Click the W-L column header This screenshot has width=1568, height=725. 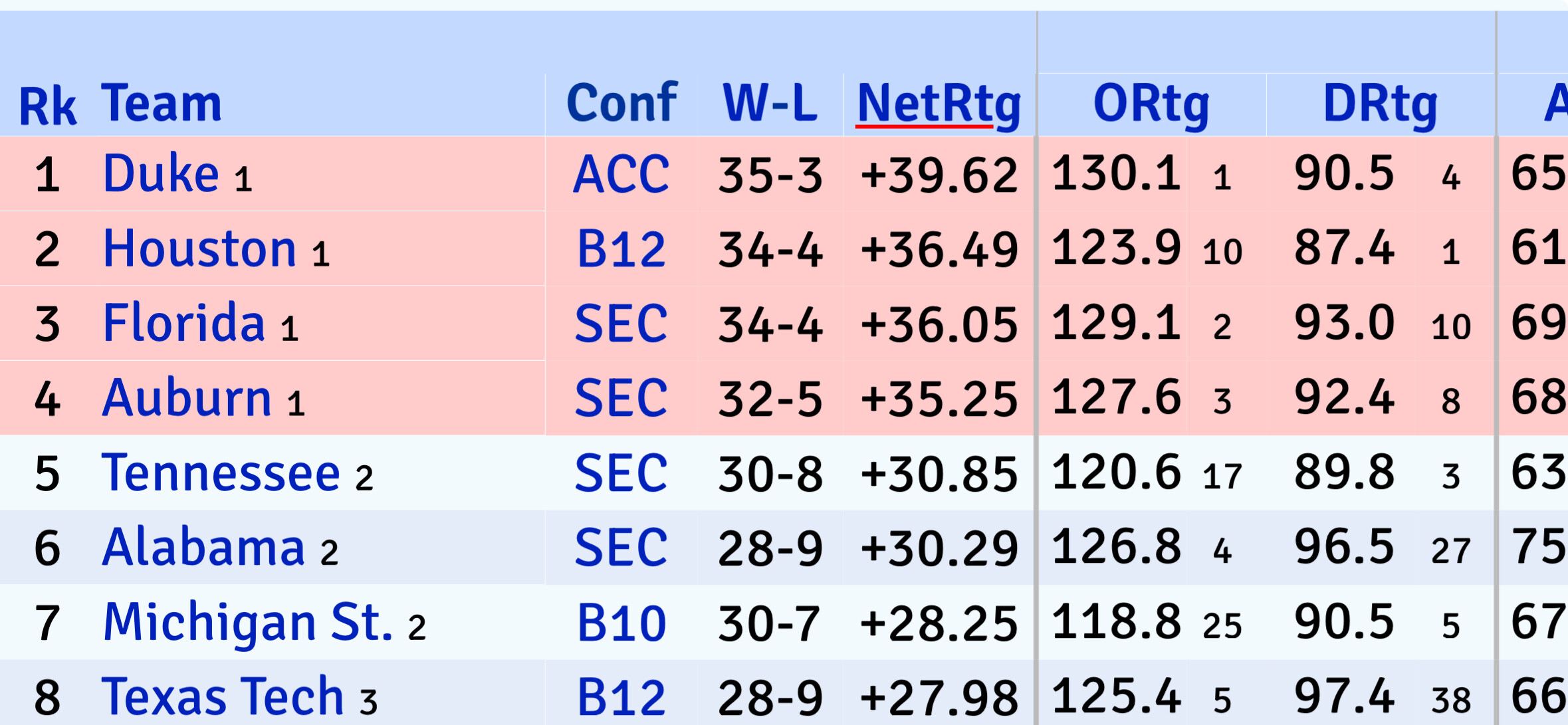pos(770,104)
